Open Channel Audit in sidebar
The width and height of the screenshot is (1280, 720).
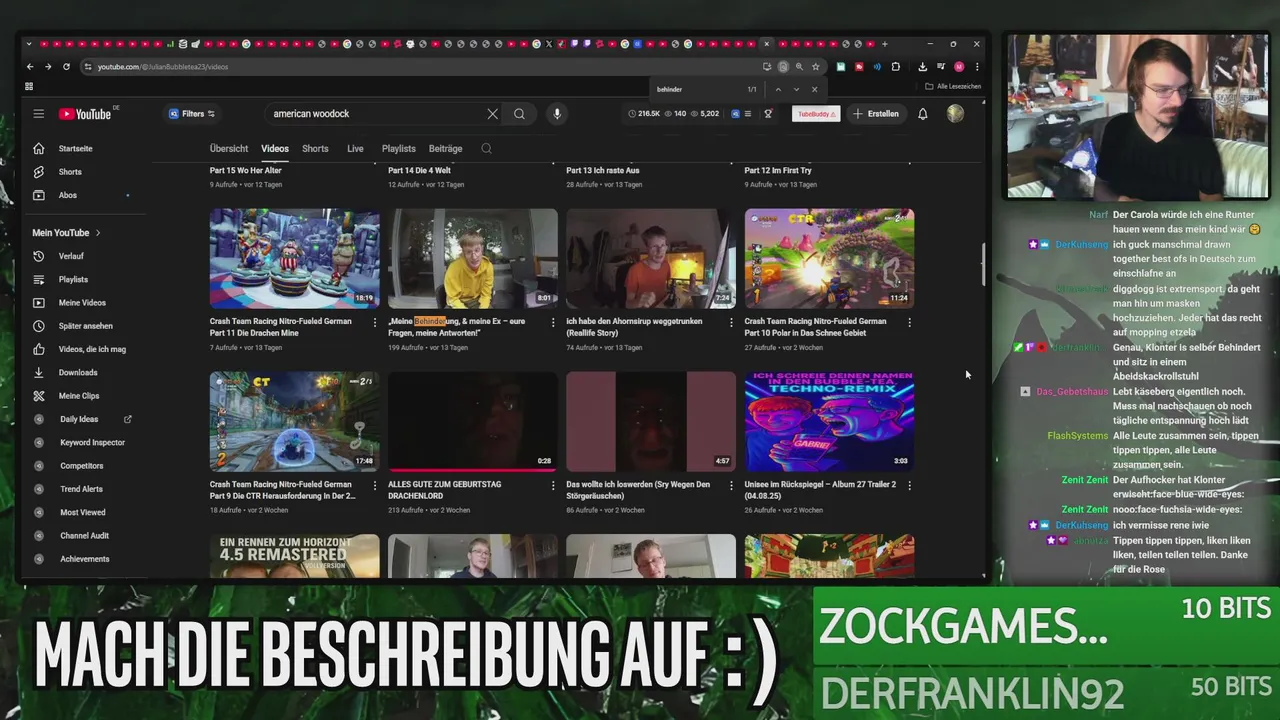pyautogui.click(x=85, y=536)
